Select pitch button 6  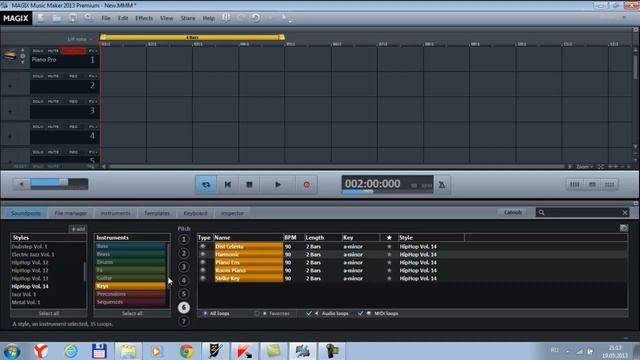(x=184, y=307)
